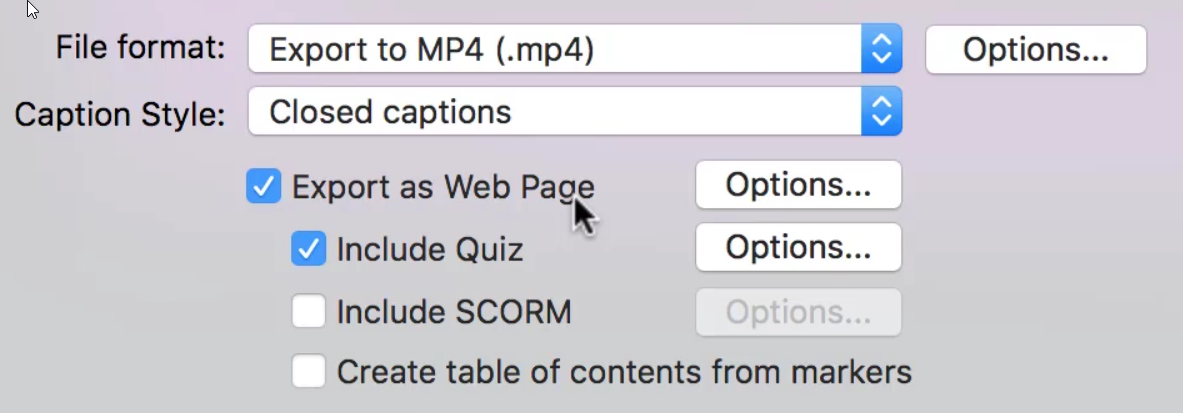The image size is (1183, 413).
Task: Open Options for Export as Web Page
Action: (x=798, y=184)
